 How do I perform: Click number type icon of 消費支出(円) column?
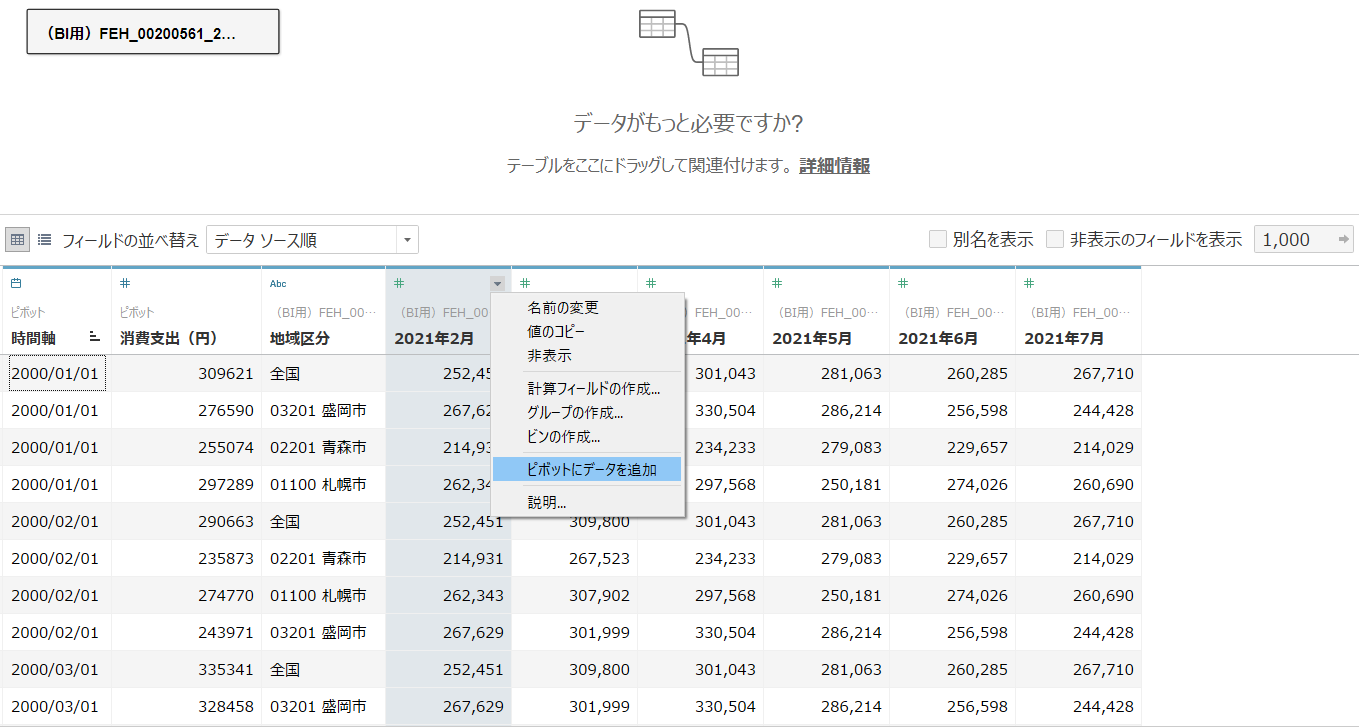125,284
